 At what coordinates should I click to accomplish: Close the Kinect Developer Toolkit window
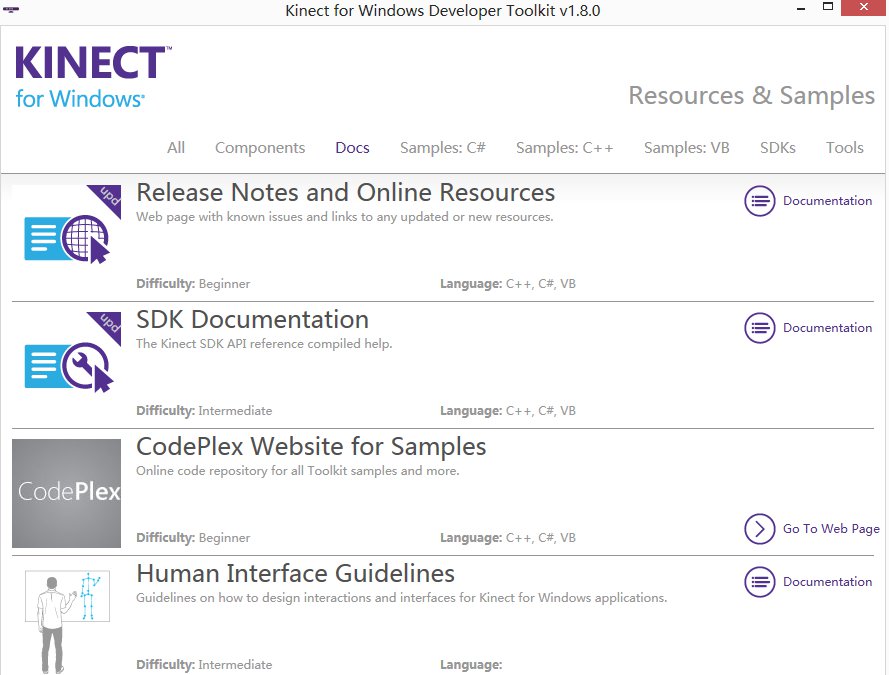point(863,7)
